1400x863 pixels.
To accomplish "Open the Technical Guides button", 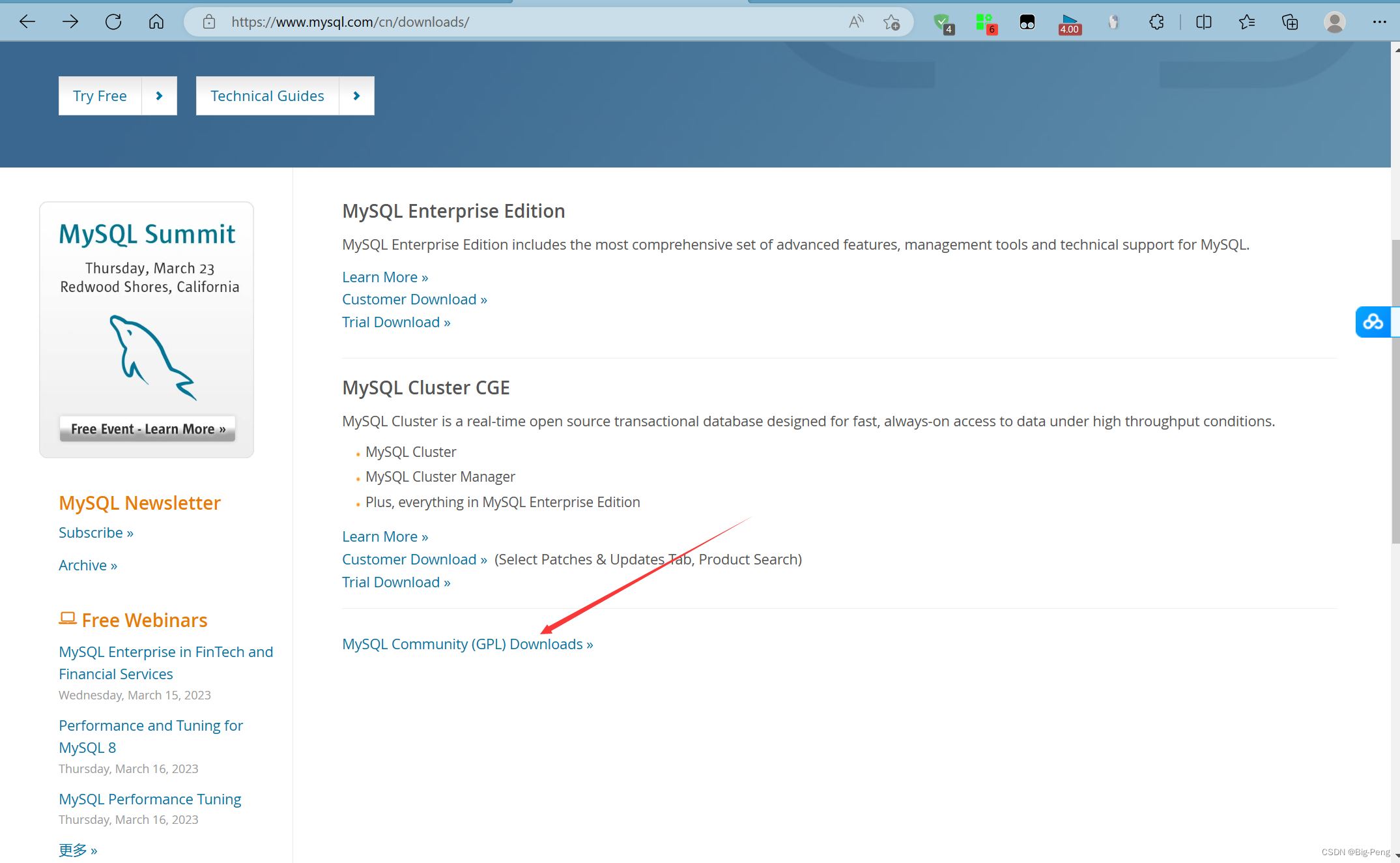I will tap(267, 96).
